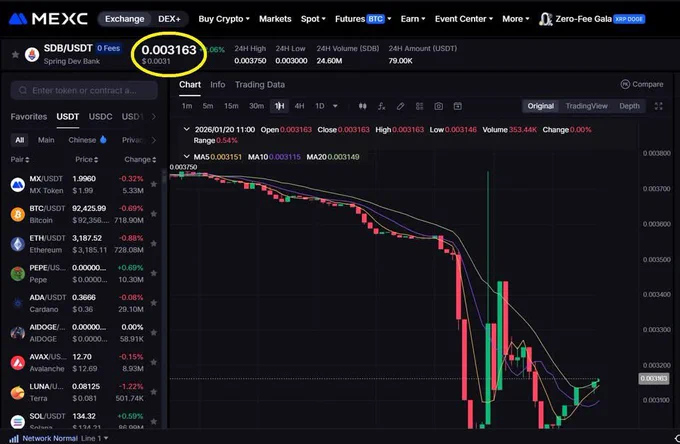This screenshot has width=680, height=444.
Task: Open the Markets page
Action: [x=275, y=19]
